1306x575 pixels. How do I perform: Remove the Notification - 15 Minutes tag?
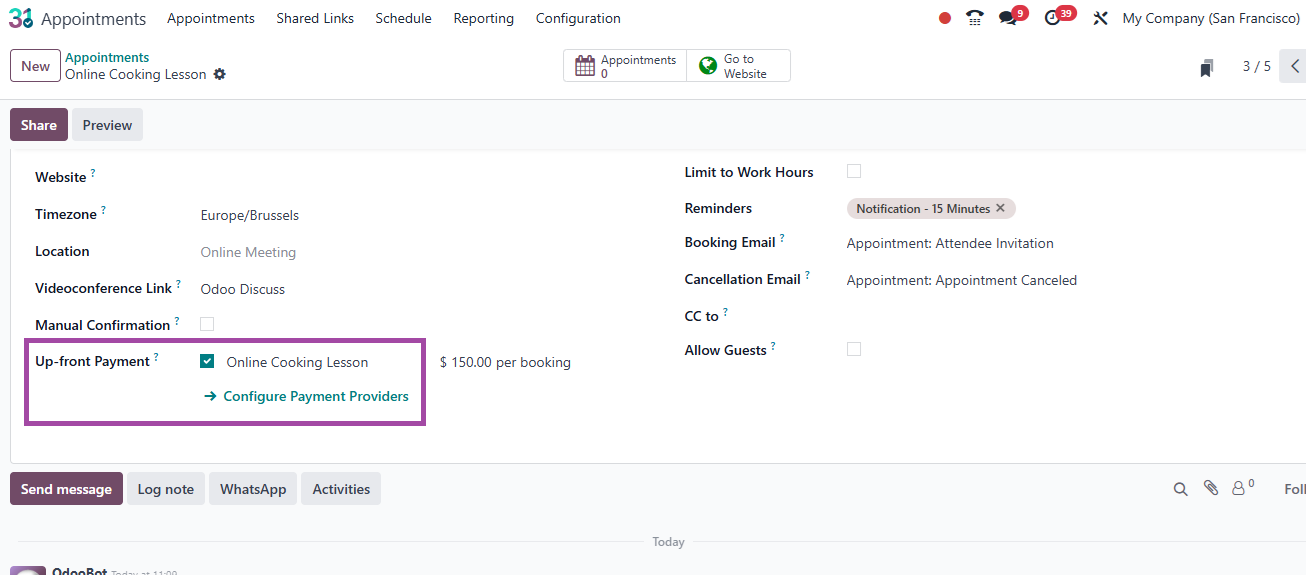pyautogui.click(x=1001, y=208)
